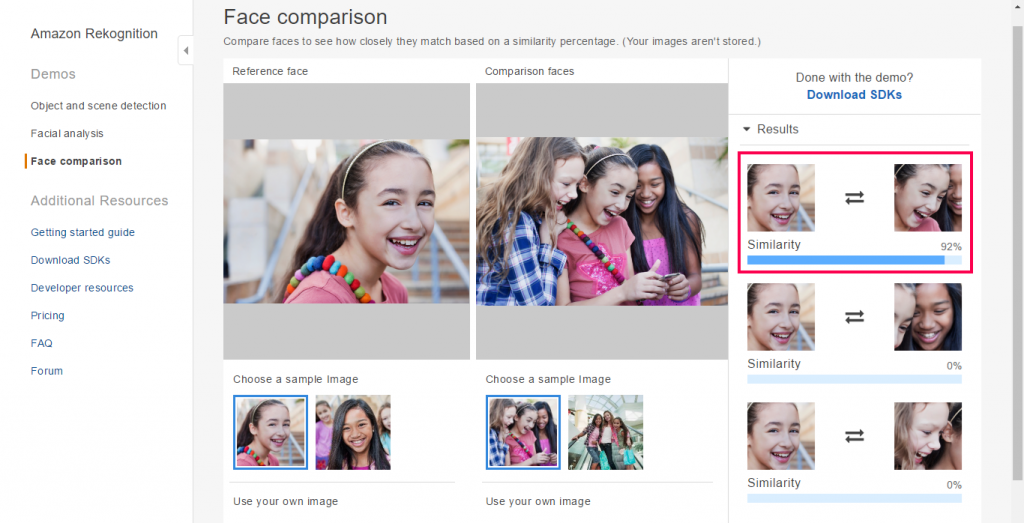The height and width of the screenshot is (523, 1024).
Task: Click the Additional Resources heading
Action: [99, 200]
